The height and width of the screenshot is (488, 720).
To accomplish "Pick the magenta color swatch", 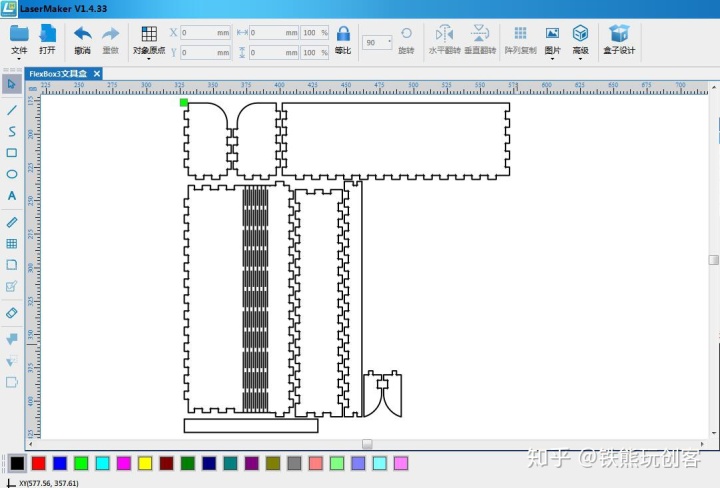I will (x=124, y=463).
